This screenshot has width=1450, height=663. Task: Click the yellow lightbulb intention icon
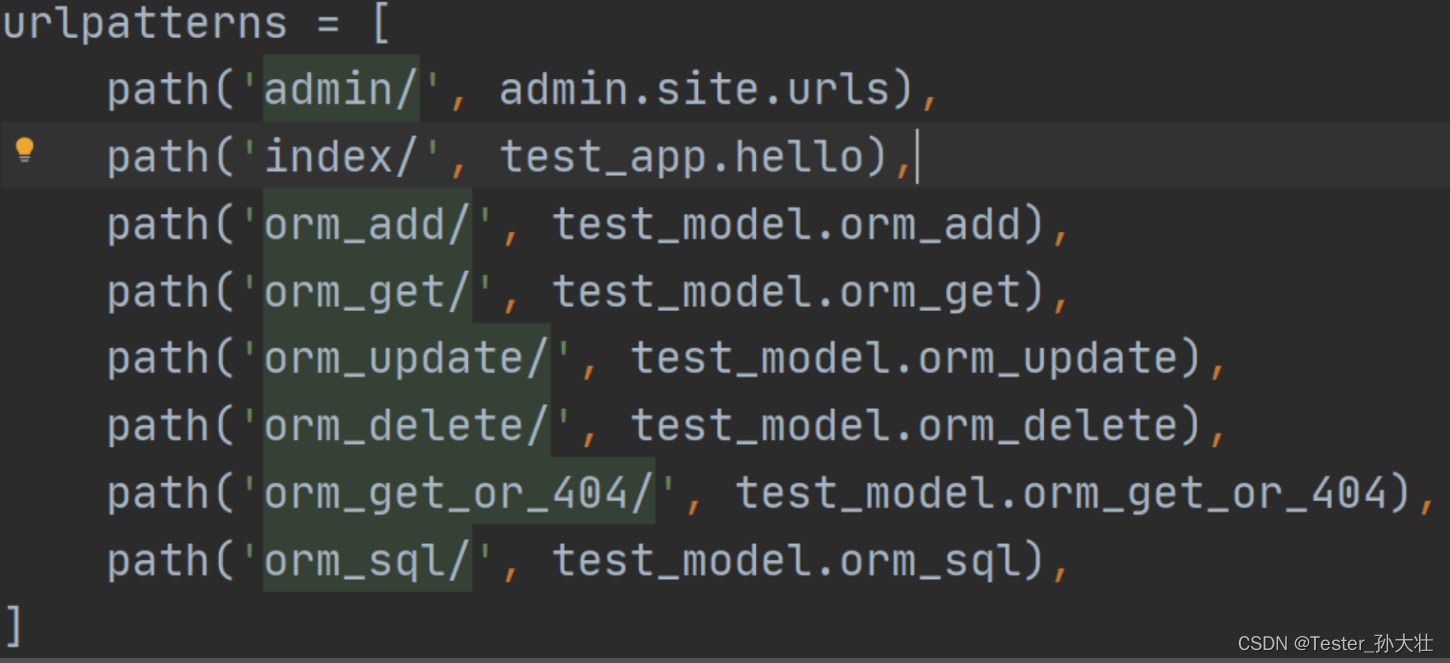25,151
